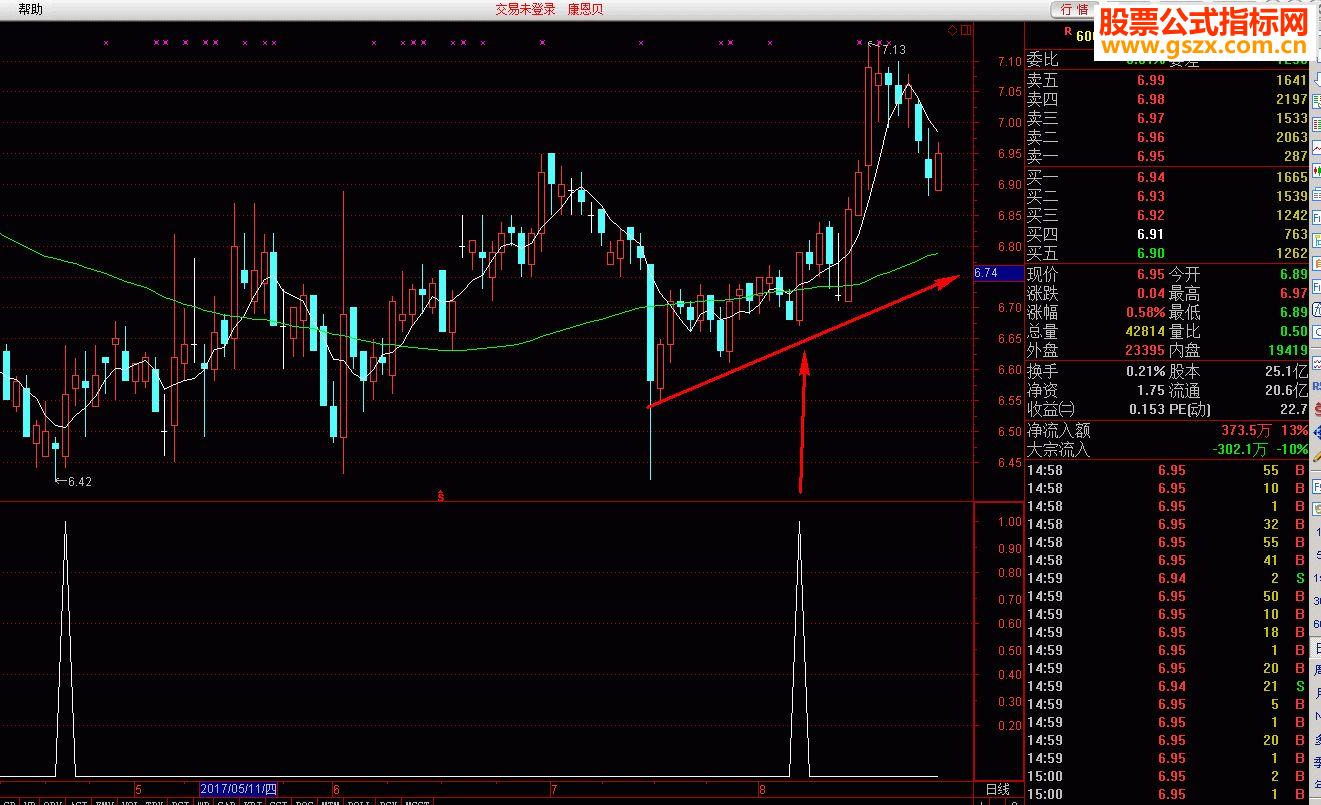The image size is (1321, 805).
Task: Select the 买一 6.94 order row
Action: (x=1167, y=177)
